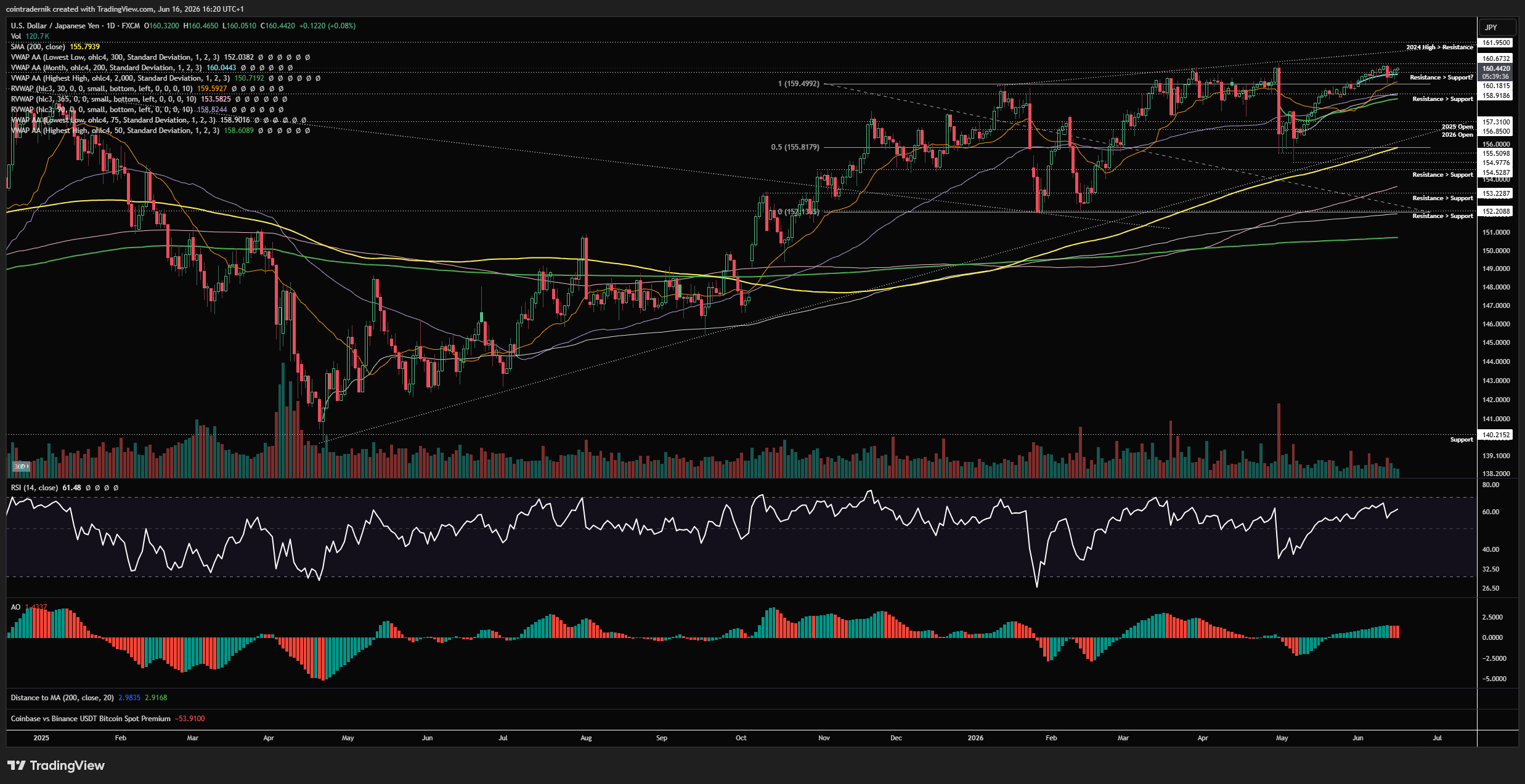The width and height of the screenshot is (1525, 784).
Task: Click '2026' on the time axis
Action: click(x=975, y=738)
